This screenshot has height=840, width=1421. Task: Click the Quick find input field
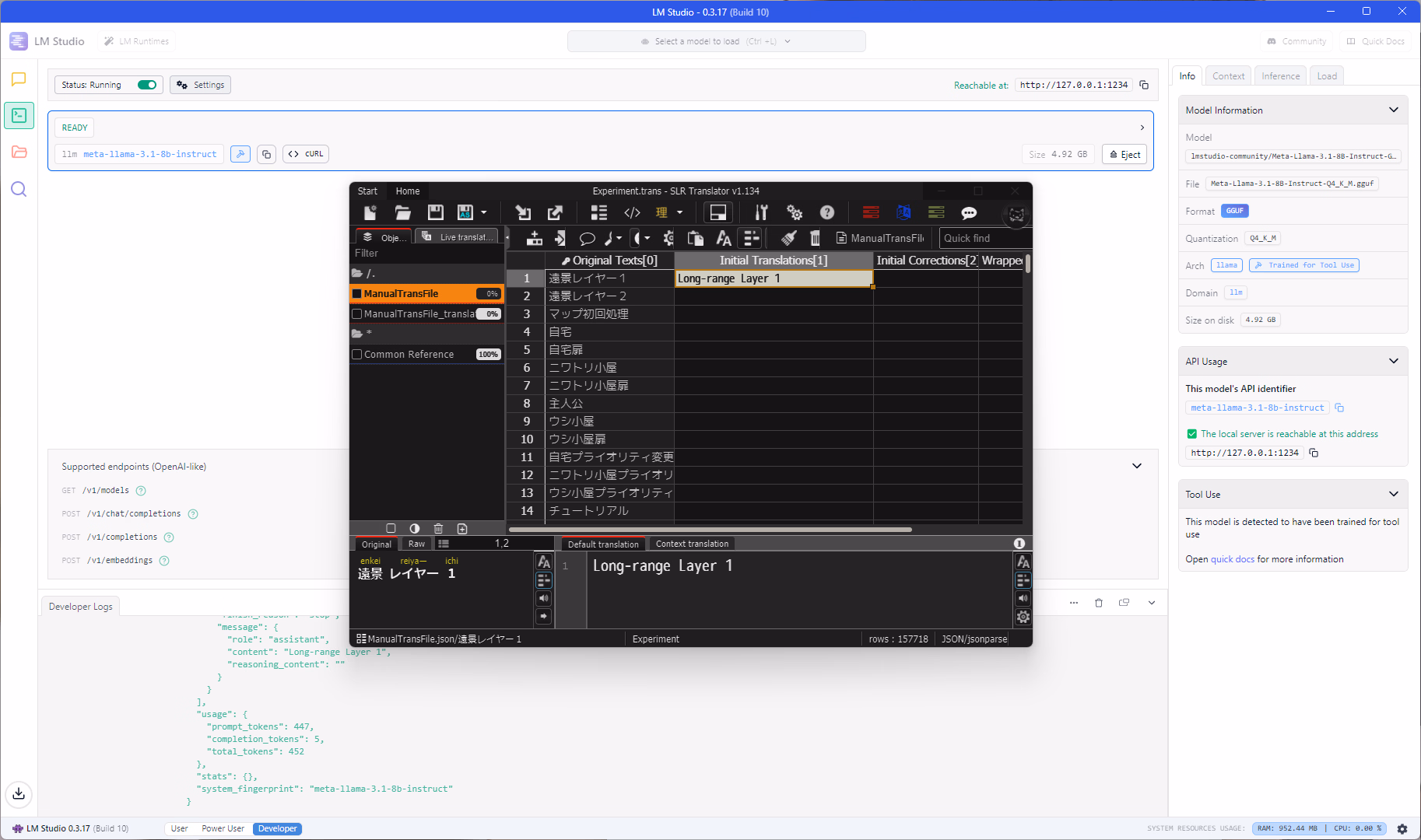click(984, 238)
